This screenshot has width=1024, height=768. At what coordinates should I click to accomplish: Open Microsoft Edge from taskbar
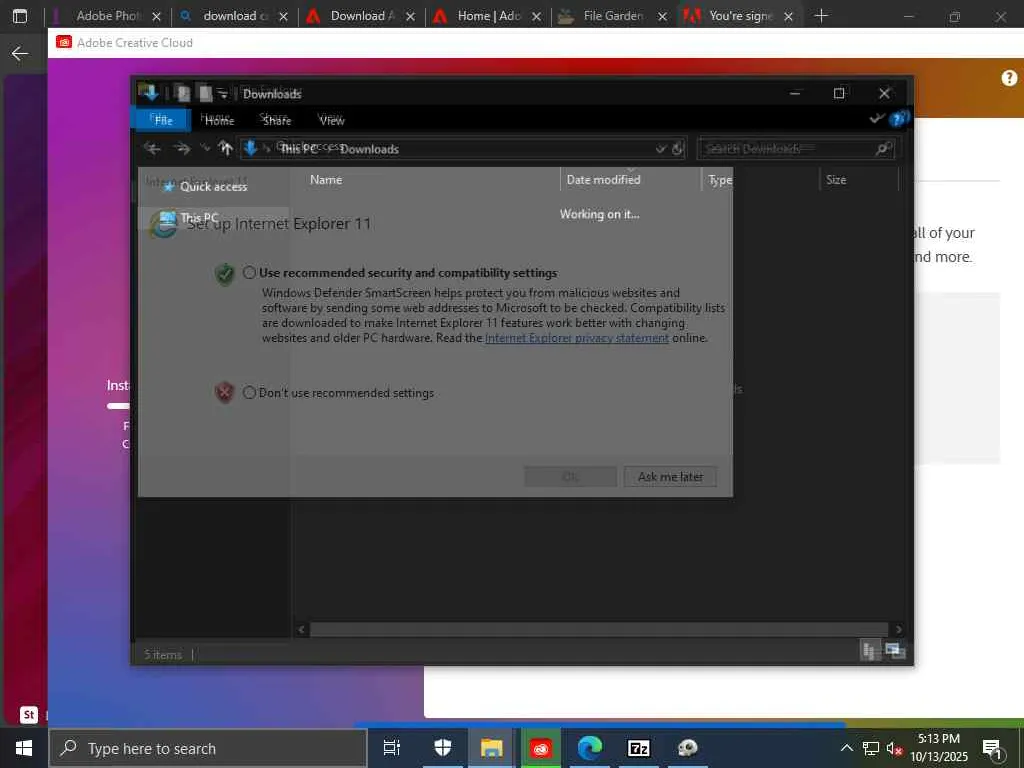tap(590, 748)
